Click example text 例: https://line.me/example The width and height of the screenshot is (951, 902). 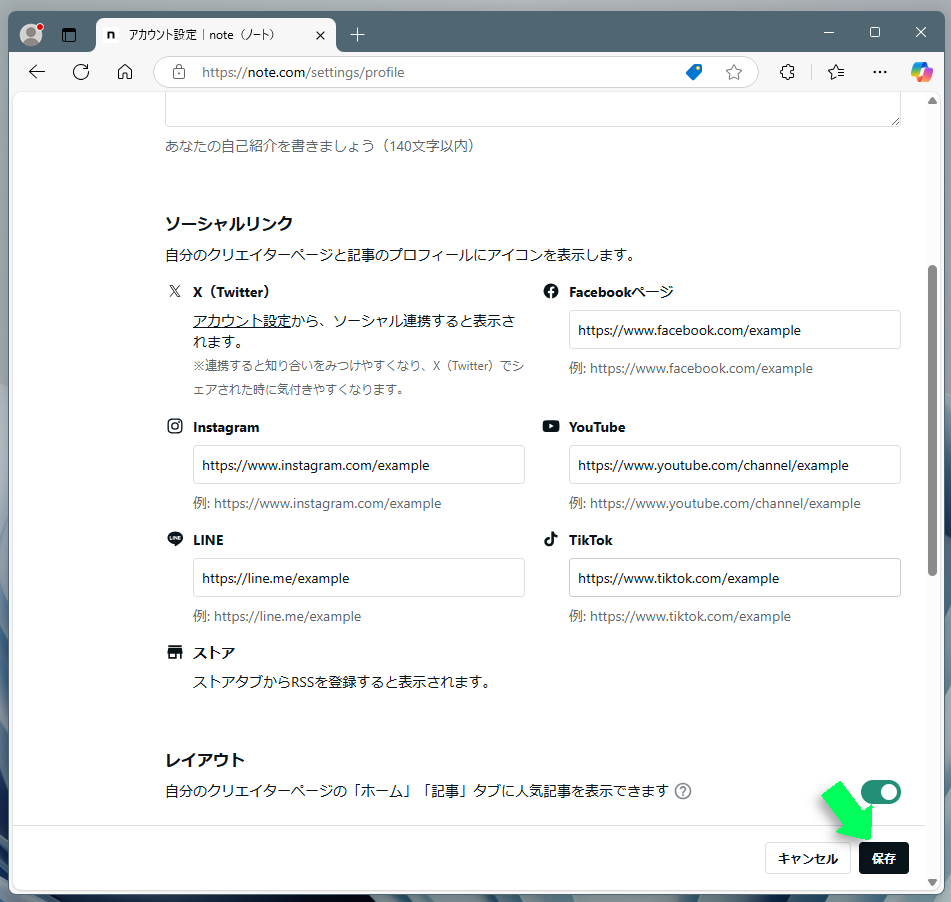(277, 616)
